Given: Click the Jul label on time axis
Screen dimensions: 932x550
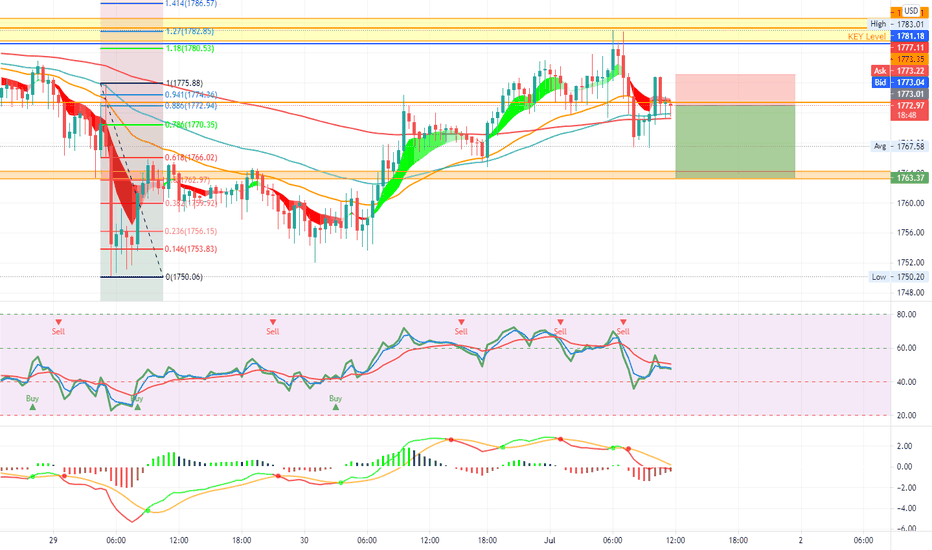Looking at the screenshot, I should (x=550, y=540).
